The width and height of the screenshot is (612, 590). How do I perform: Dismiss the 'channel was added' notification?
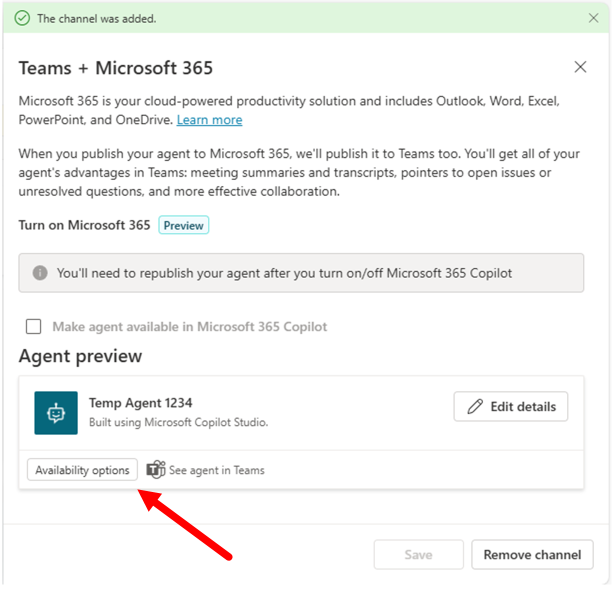(x=593, y=18)
